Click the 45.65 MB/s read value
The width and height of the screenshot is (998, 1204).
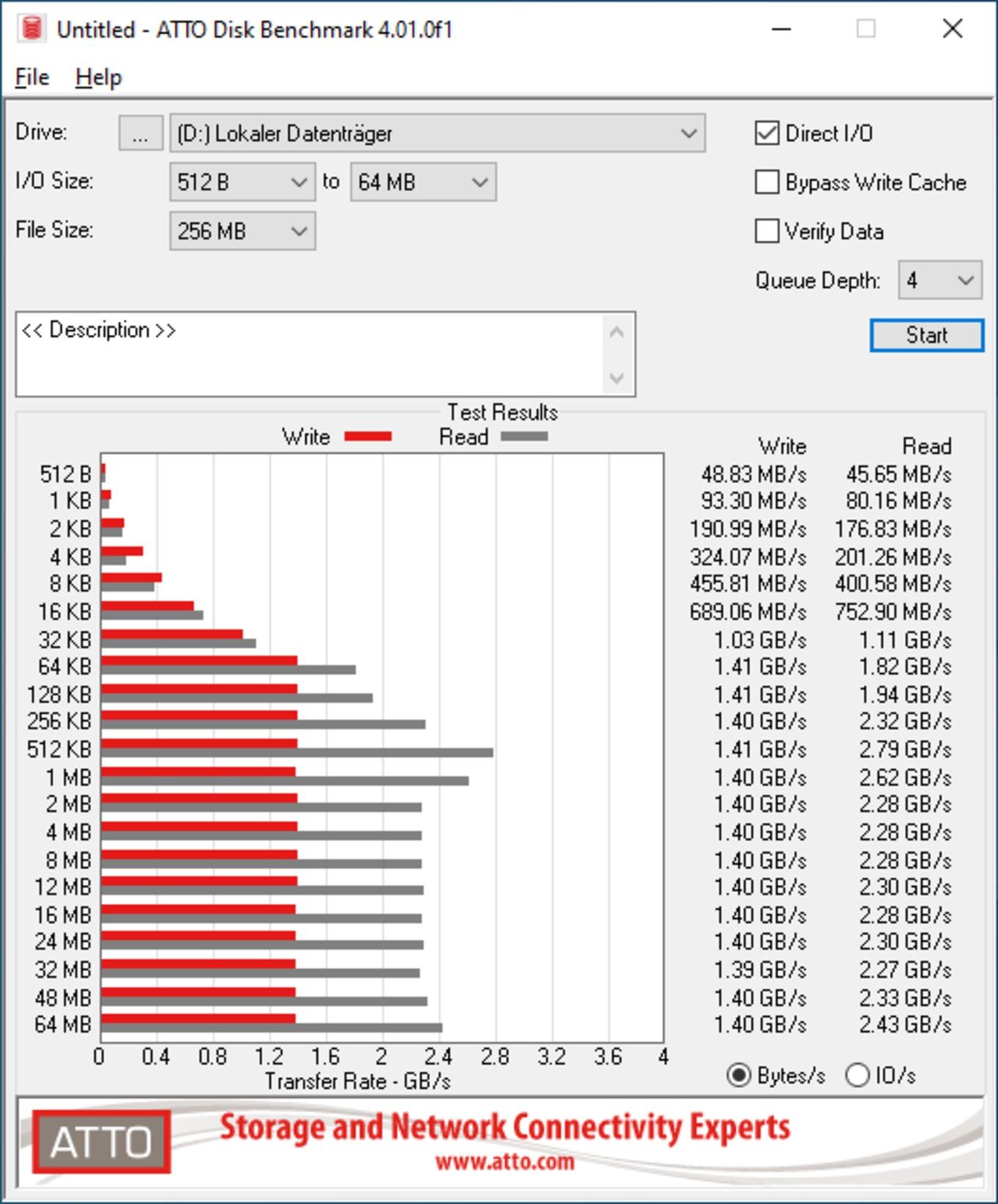click(899, 474)
